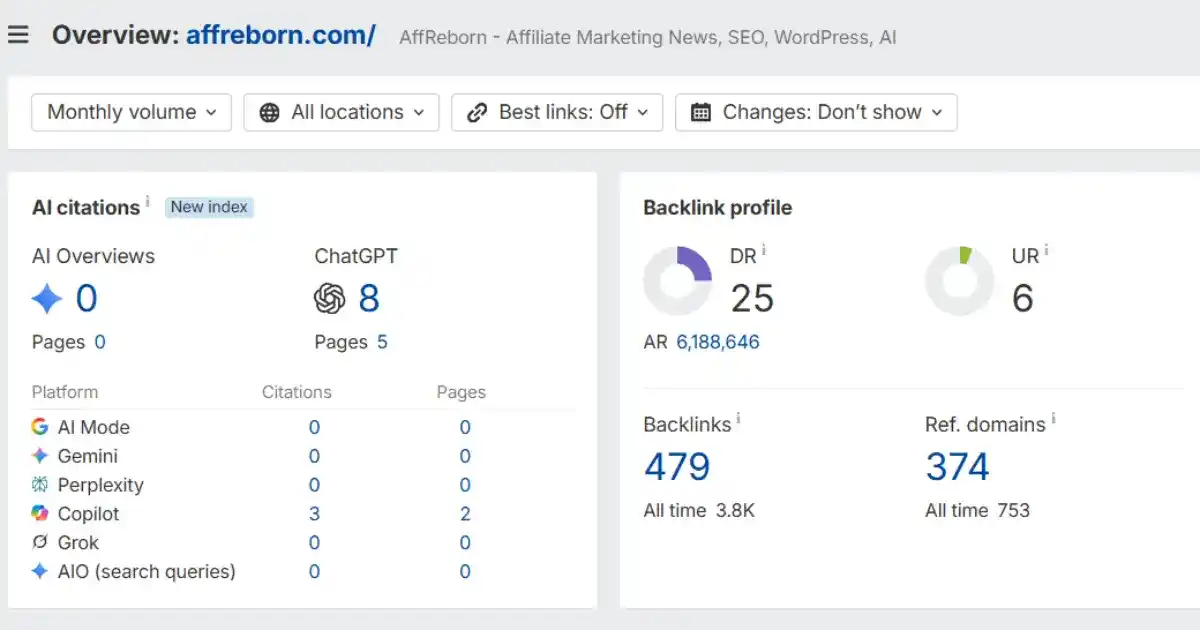Open the hamburger menu icon
Screen dimensions: 1200x630
point(18,35)
